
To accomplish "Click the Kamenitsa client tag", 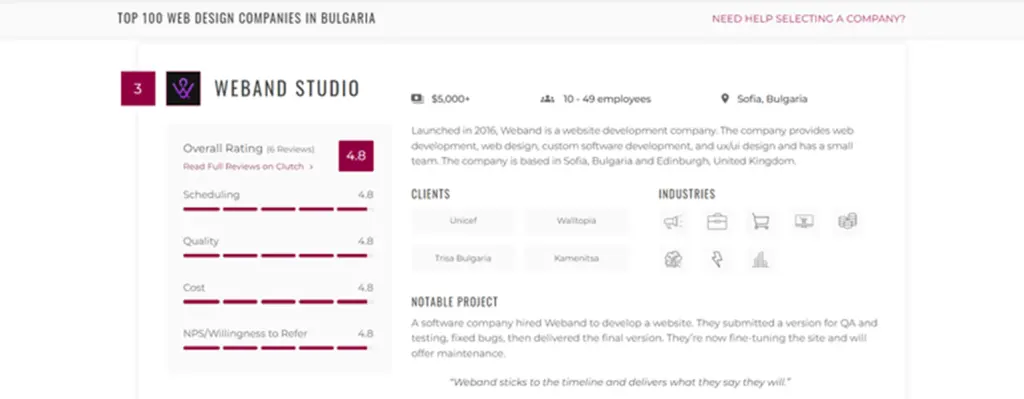I will [x=577, y=259].
